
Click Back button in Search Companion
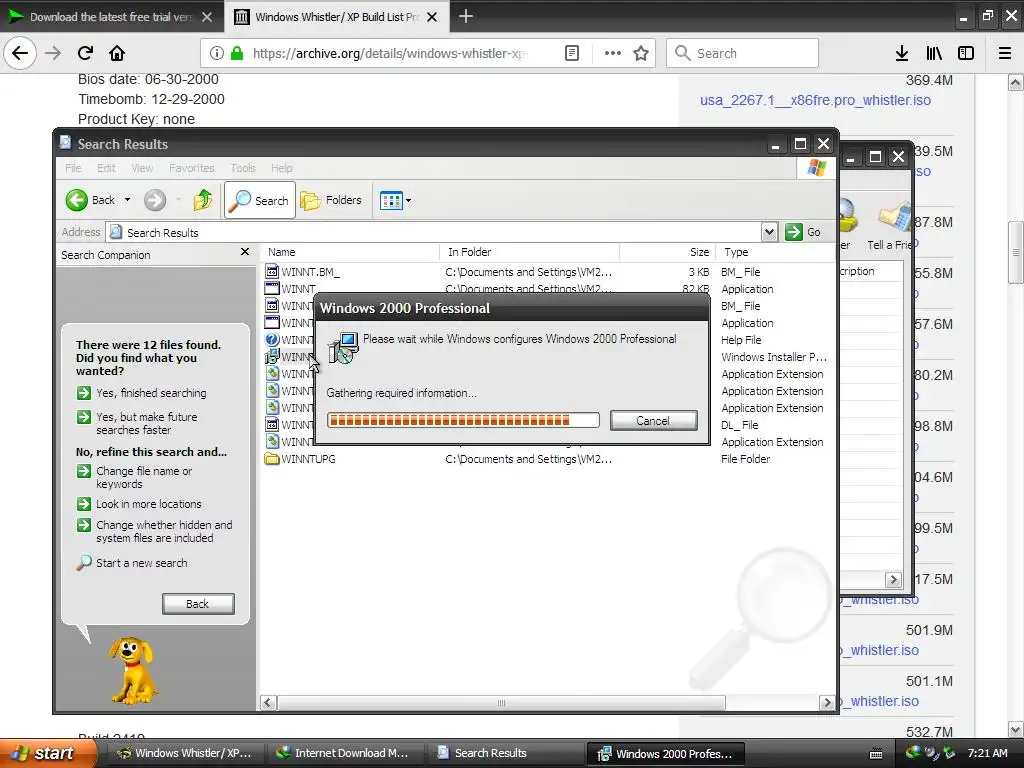coord(198,603)
